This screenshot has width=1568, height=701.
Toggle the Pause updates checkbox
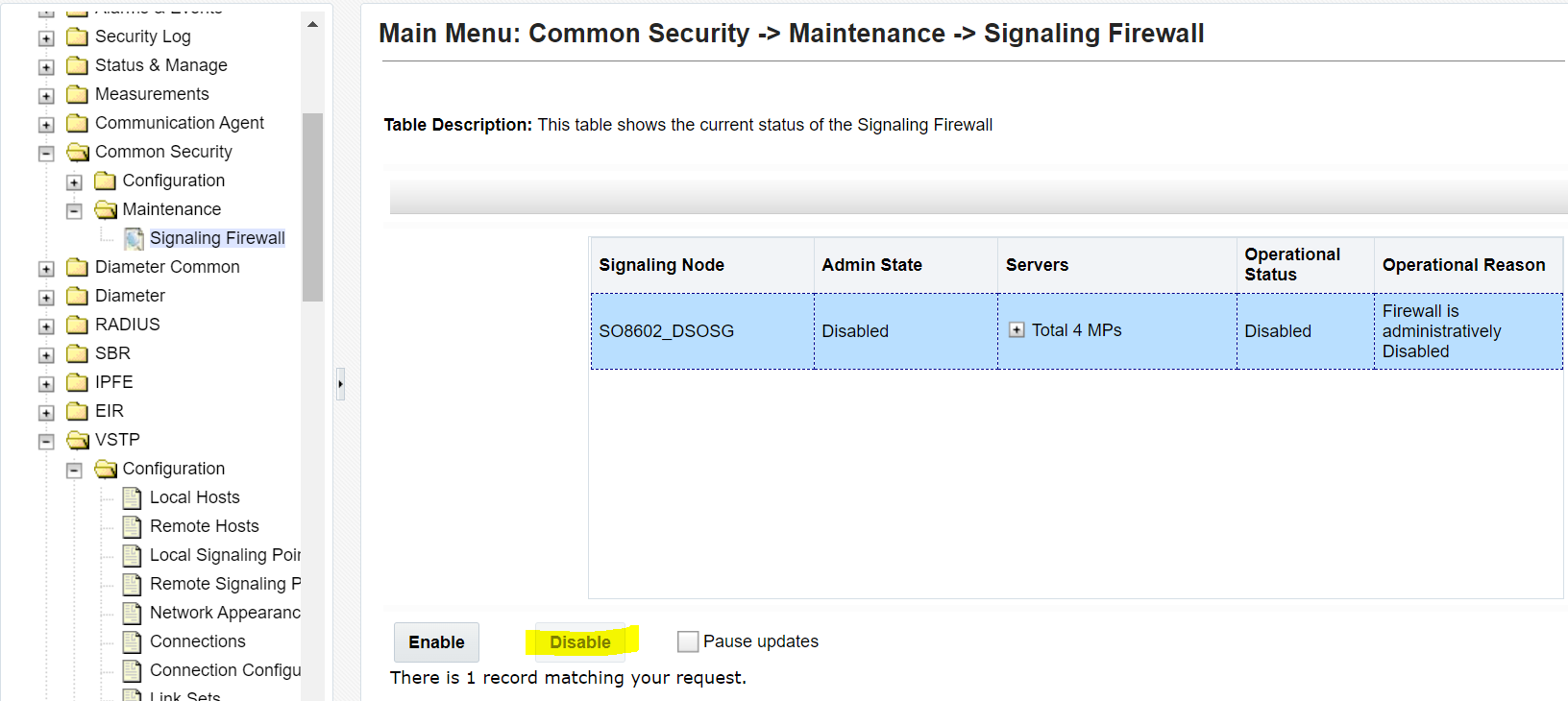(x=687, y=641)
